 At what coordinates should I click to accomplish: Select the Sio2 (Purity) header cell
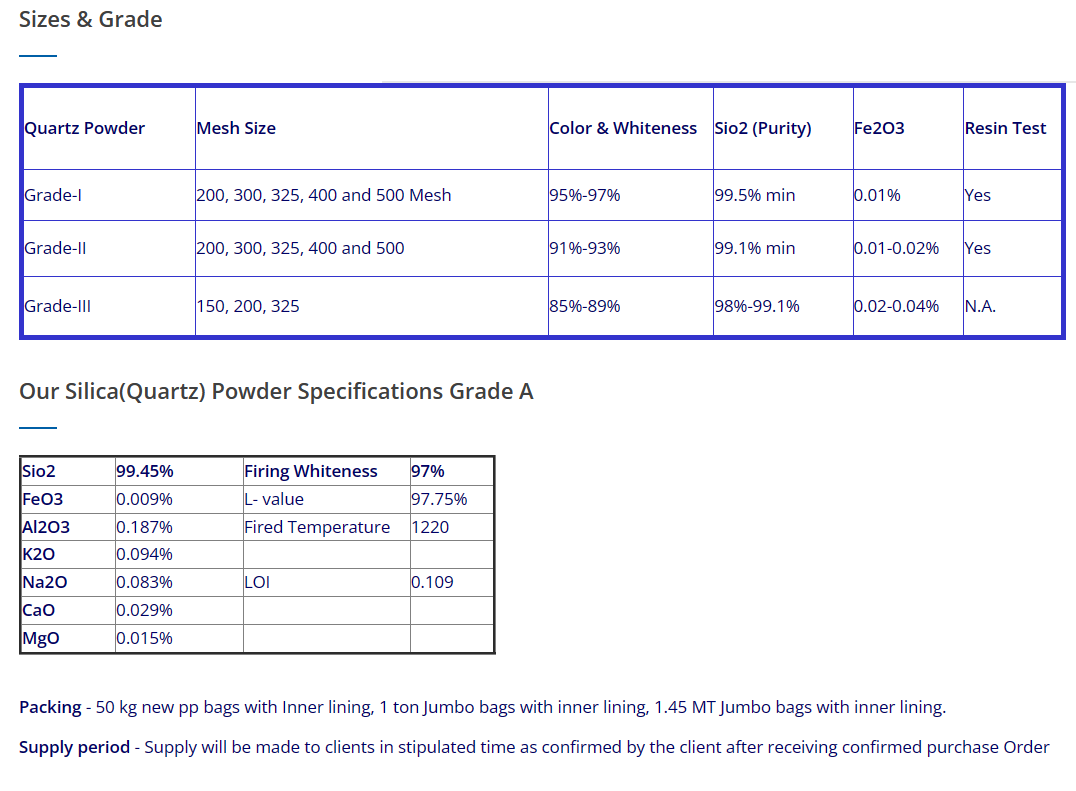[783, 128]
